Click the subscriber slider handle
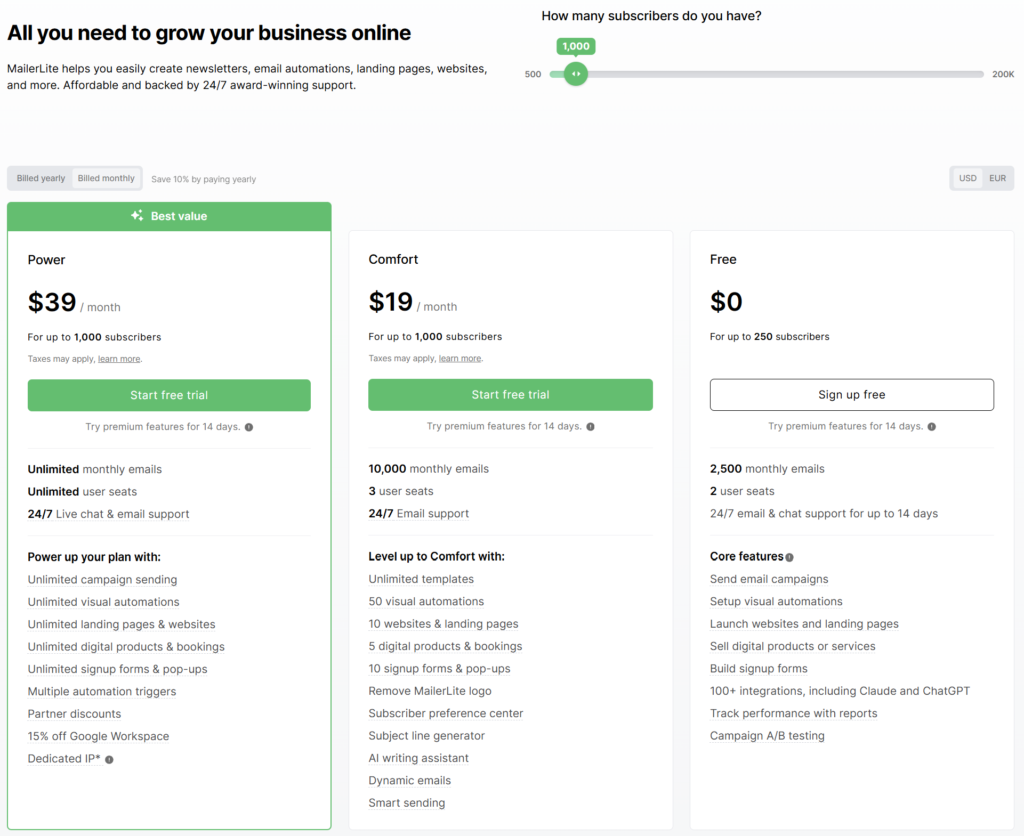Viewport: 1024px width, 836px height. tap(576, 74)
